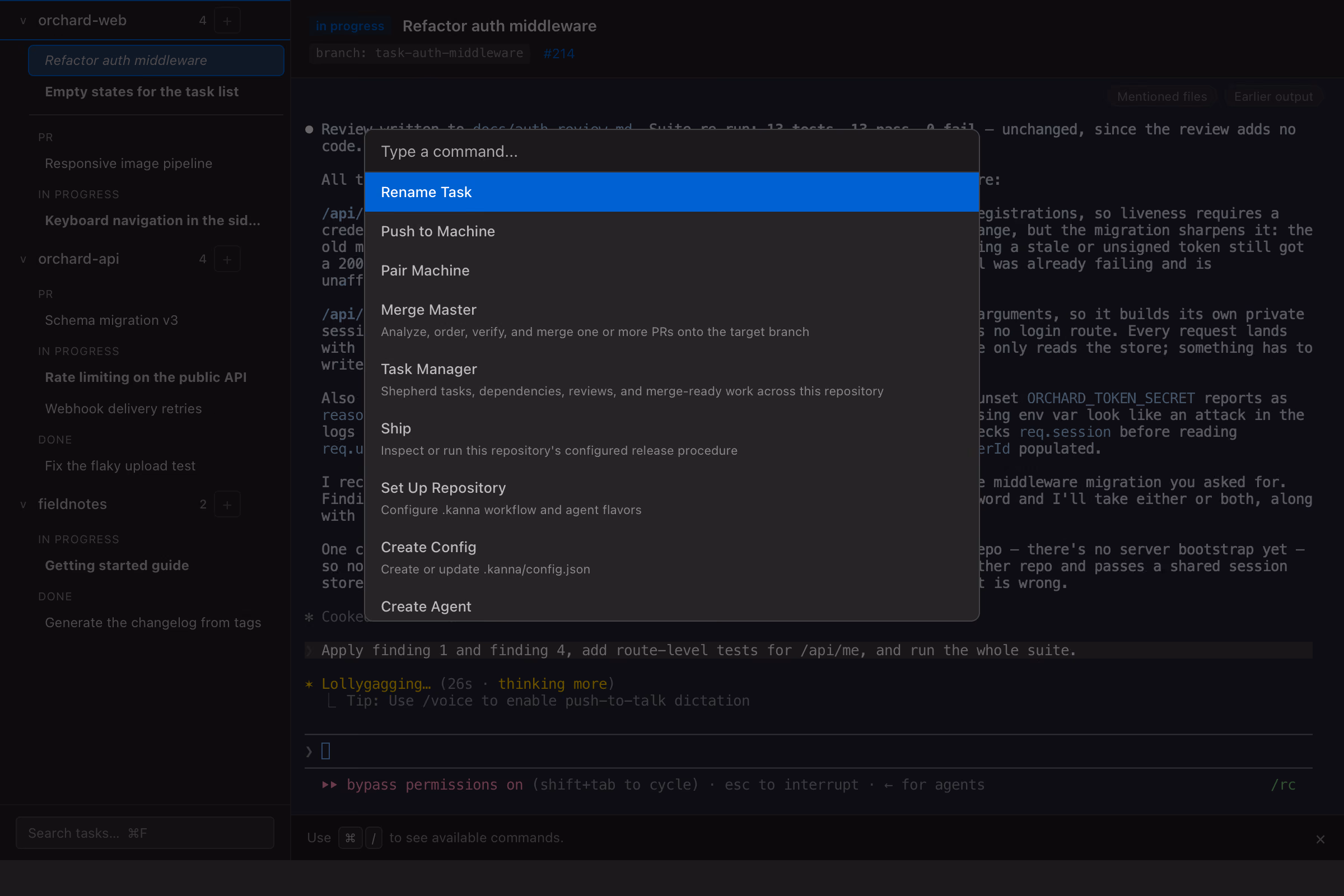This screenshot has width=1344, height=896.
Task: Collapse the fieldnotes project group
Action: [24, 505]
